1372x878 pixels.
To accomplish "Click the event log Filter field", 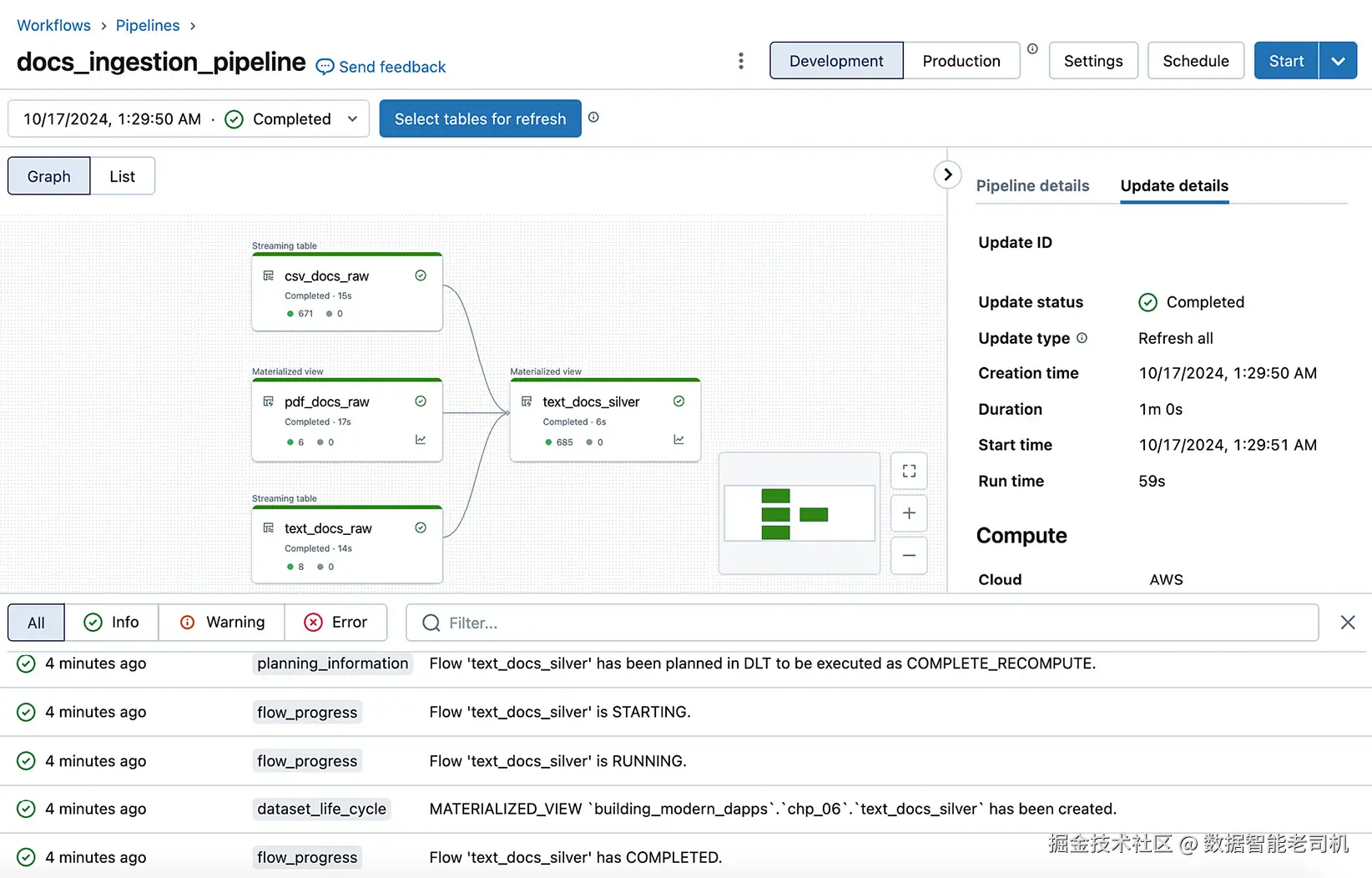I will [862, 623].
